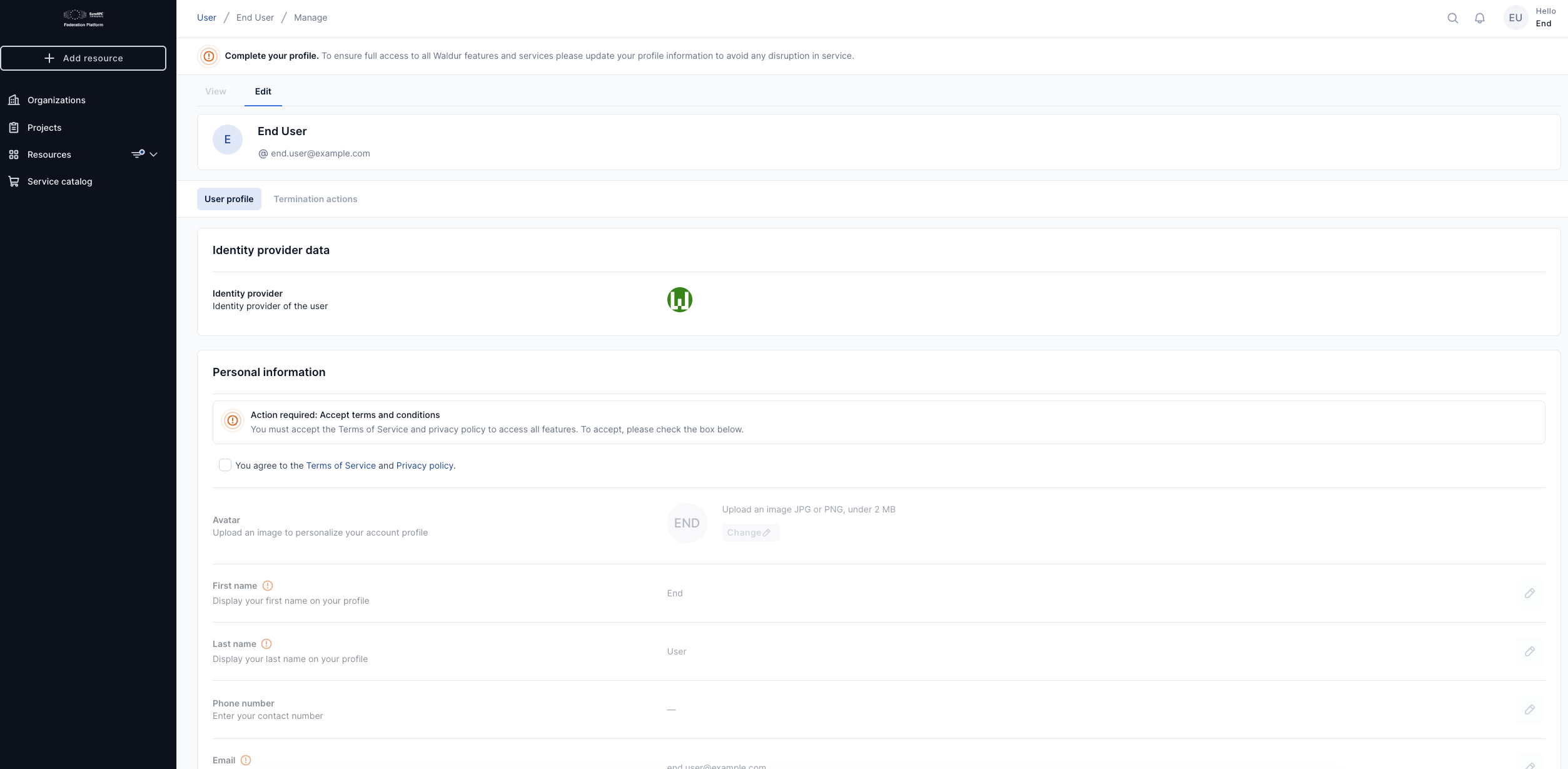Open Service catalog in the sidebar
Viewport: 1568px width, 769px height.
pos(59,181)
